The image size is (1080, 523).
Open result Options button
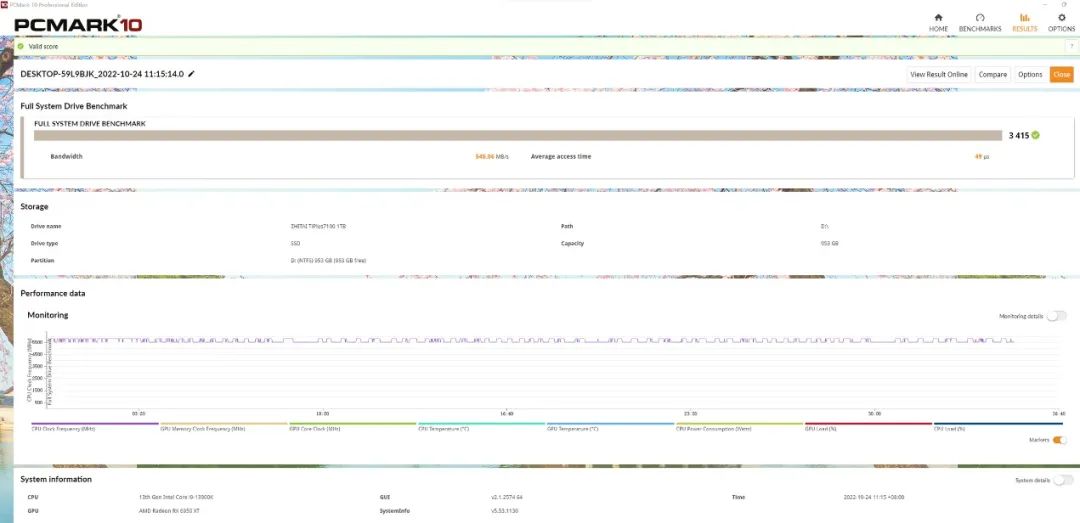(1030, 74)
